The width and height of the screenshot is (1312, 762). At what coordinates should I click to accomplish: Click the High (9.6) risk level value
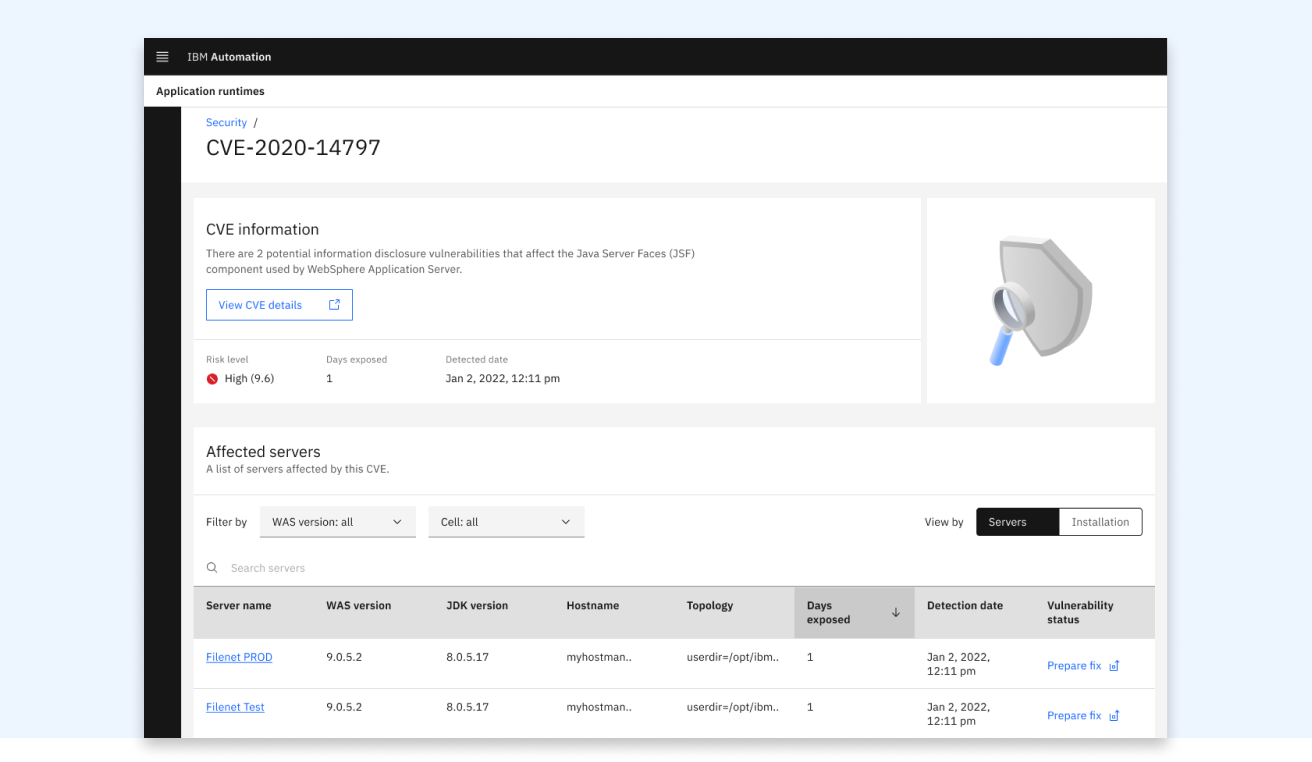[x=249, y=379]
